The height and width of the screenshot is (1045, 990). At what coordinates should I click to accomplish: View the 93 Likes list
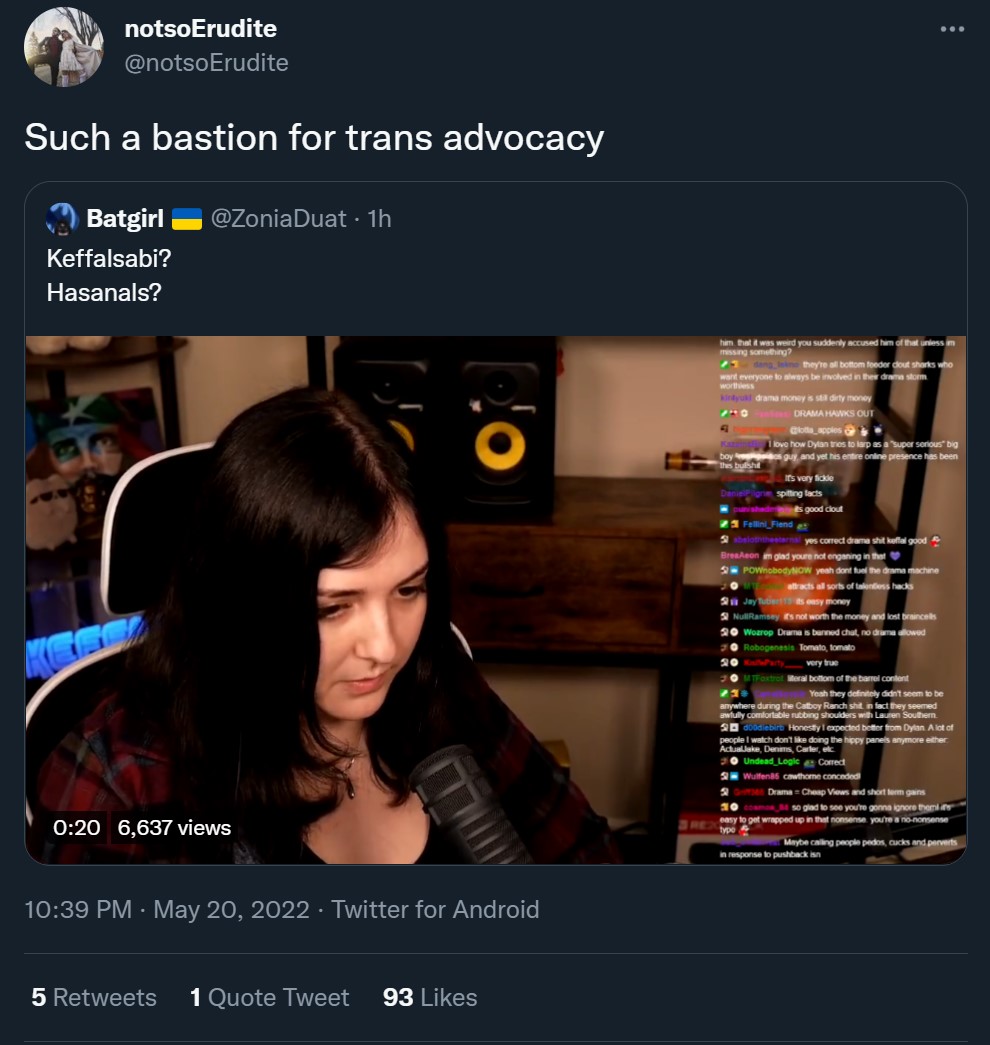430,998
